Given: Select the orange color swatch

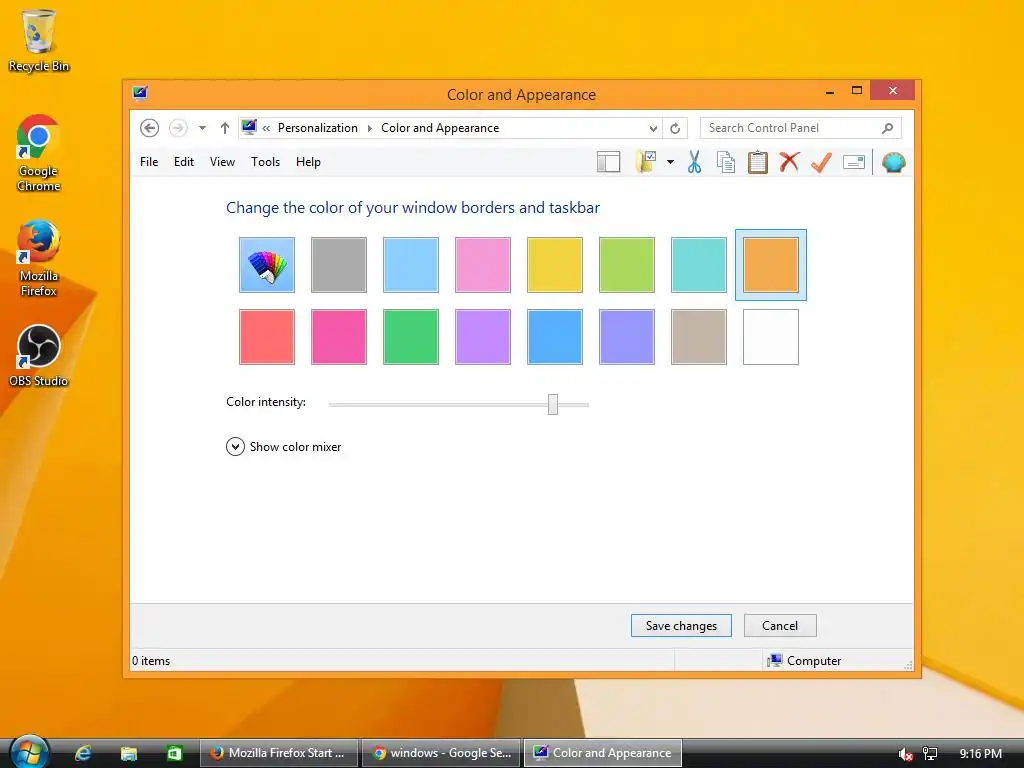Looking at the screenshot, I should pyautogui.click(x=771, y=264).
